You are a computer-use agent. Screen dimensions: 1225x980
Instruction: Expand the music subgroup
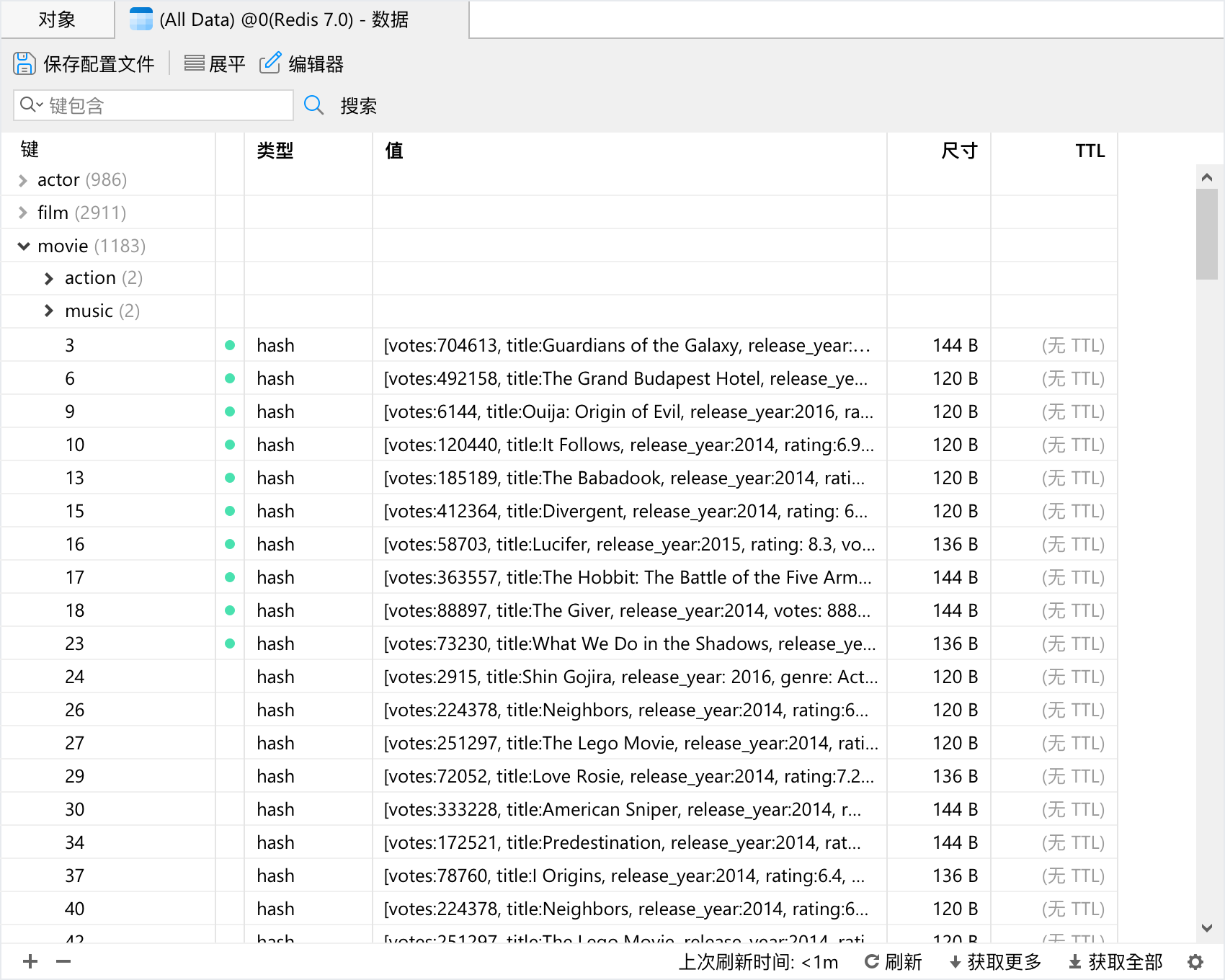[49, 311]
